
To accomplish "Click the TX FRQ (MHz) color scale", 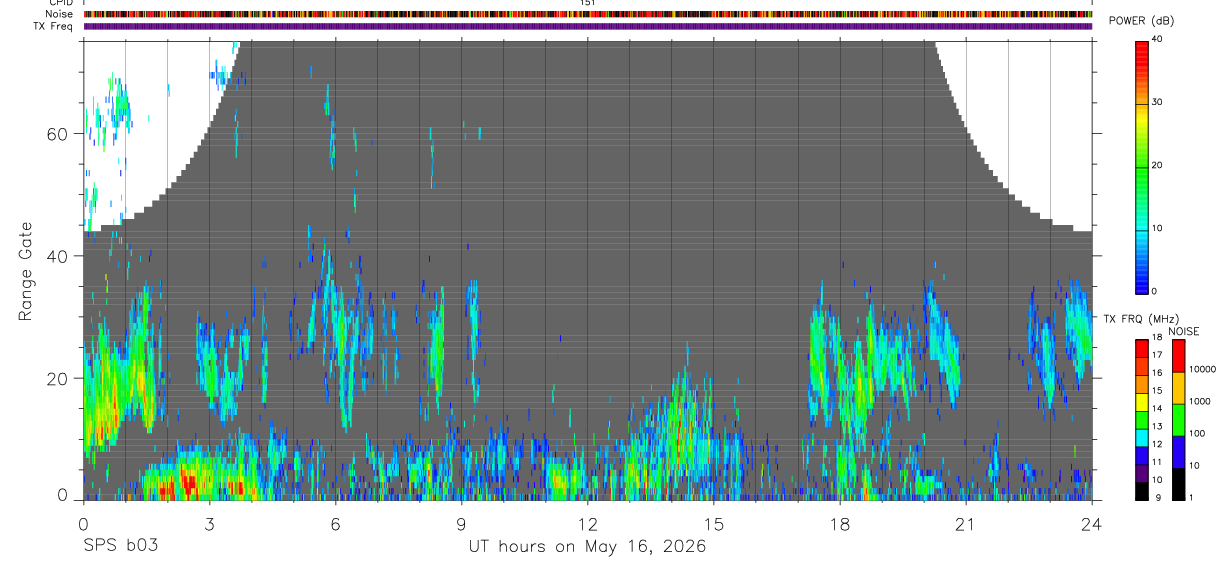I will coord(1142,420).
